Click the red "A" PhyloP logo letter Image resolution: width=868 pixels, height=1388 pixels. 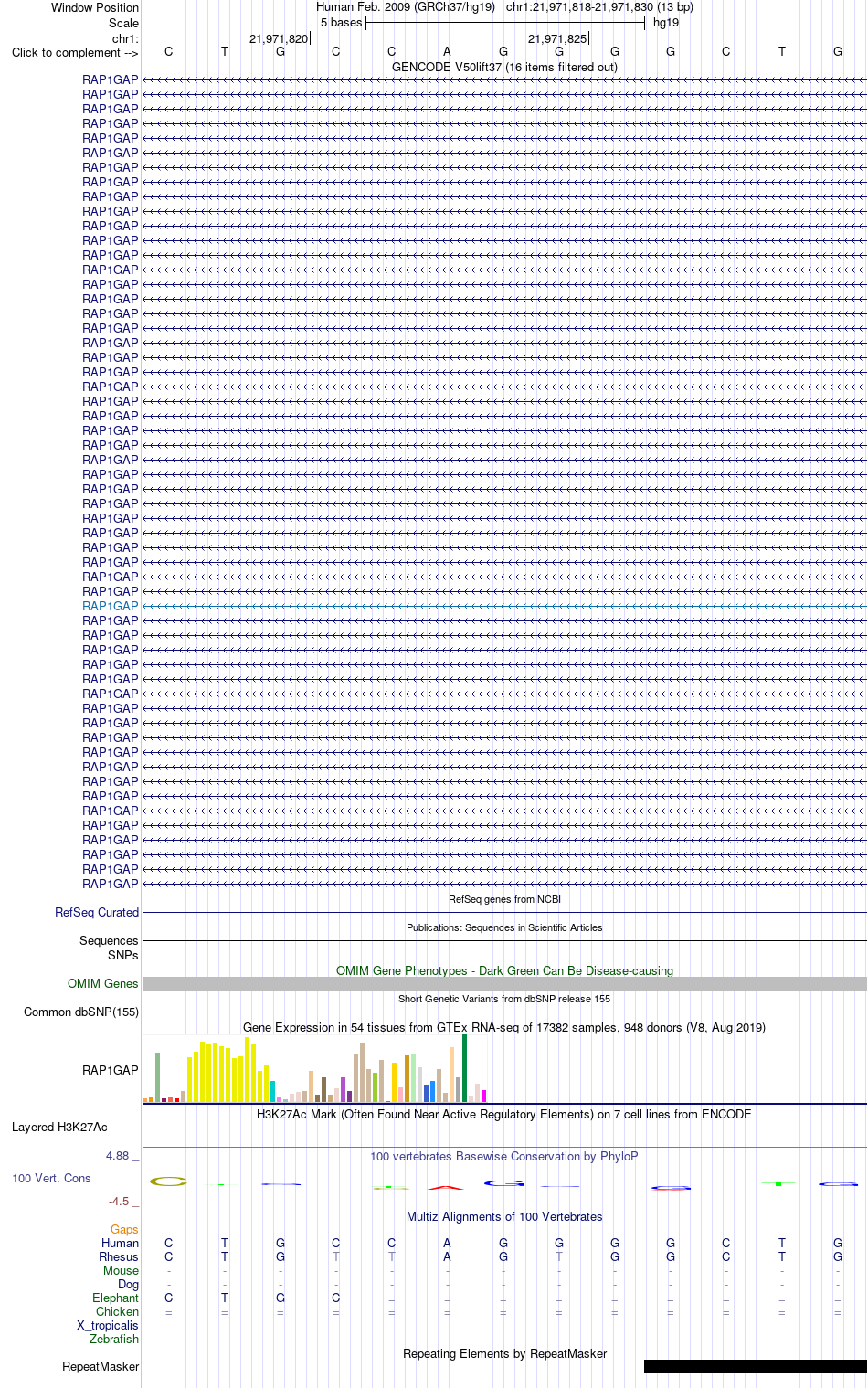pos(446,1187)
